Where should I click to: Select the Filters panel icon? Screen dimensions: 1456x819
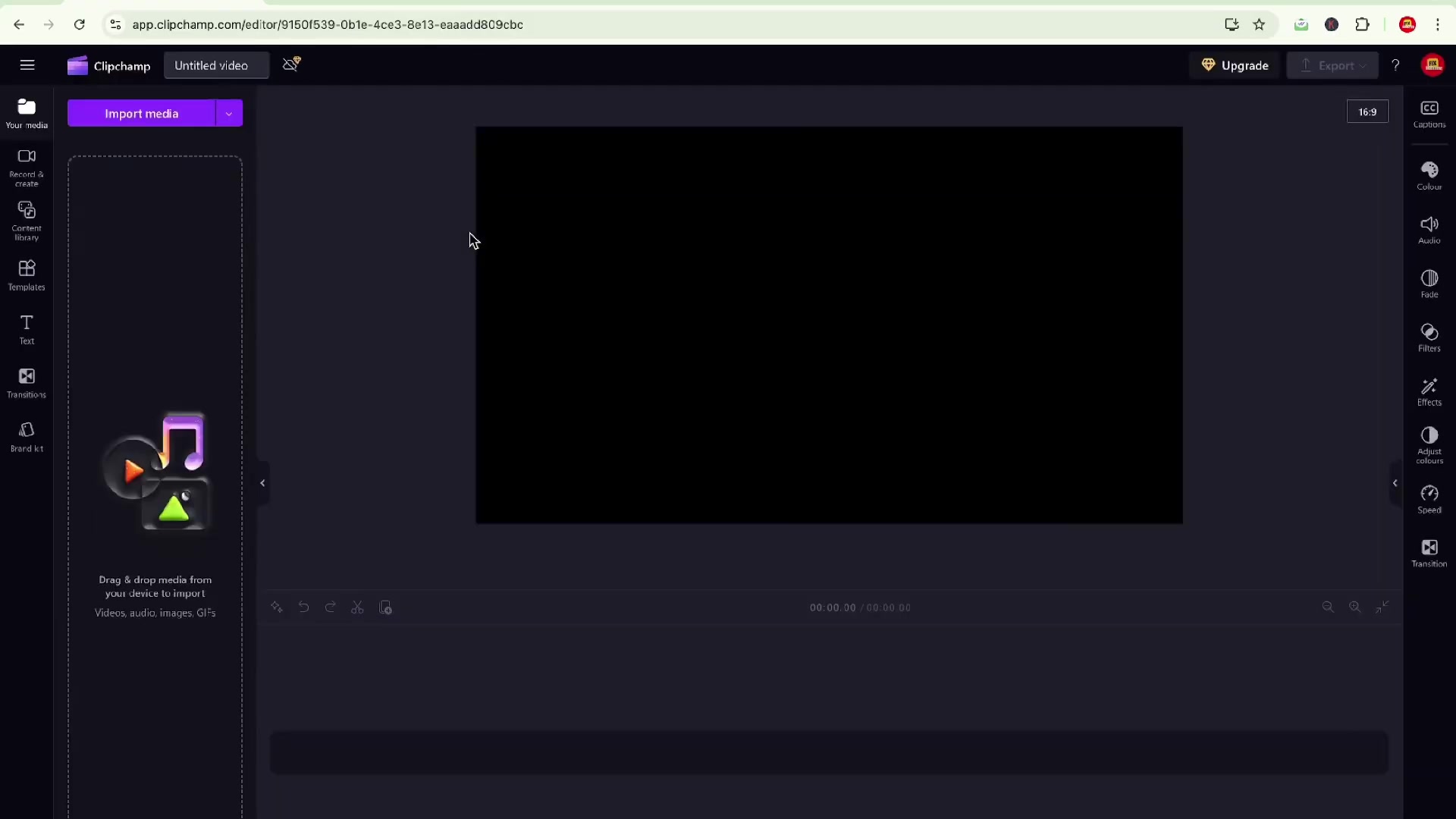[1429, 337]
